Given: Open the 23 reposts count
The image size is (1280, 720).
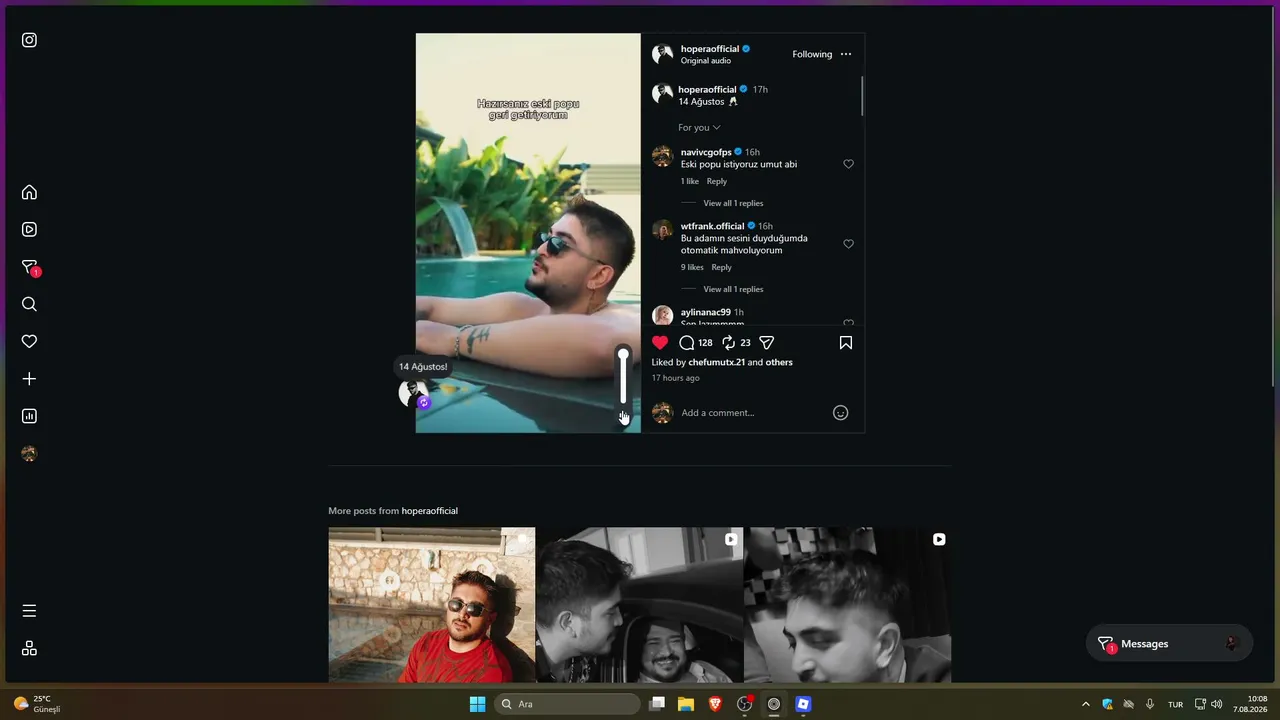Looking at the screenshot, I should (x=745, y=343).
